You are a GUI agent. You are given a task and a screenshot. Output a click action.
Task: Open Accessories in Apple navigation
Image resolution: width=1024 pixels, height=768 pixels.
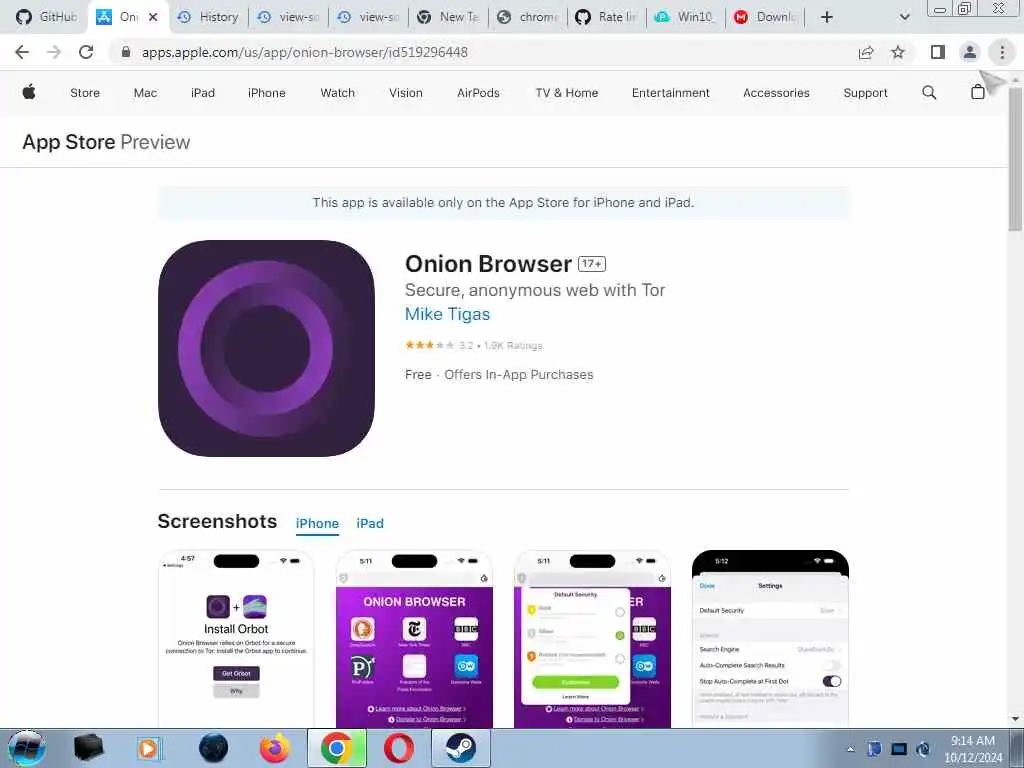coord(776,93)
